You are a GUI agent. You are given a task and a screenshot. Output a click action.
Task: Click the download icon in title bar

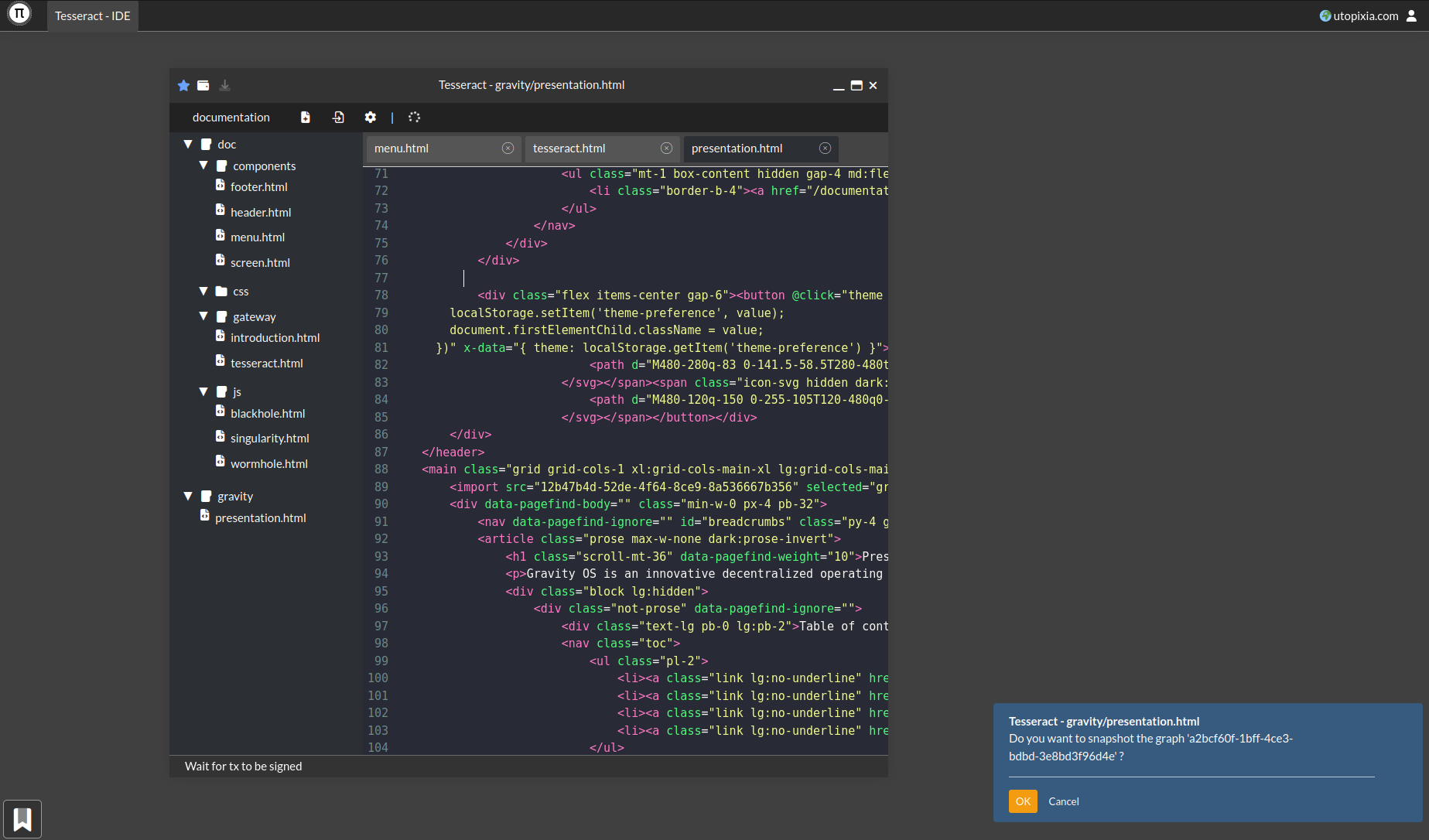pyautogui.click(x=224, y=85)
